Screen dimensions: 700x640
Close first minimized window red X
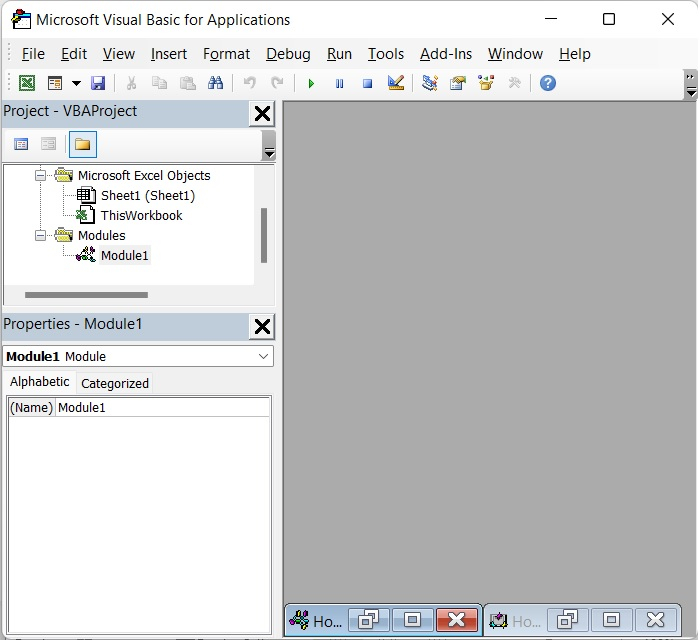[x=456, y=619]
